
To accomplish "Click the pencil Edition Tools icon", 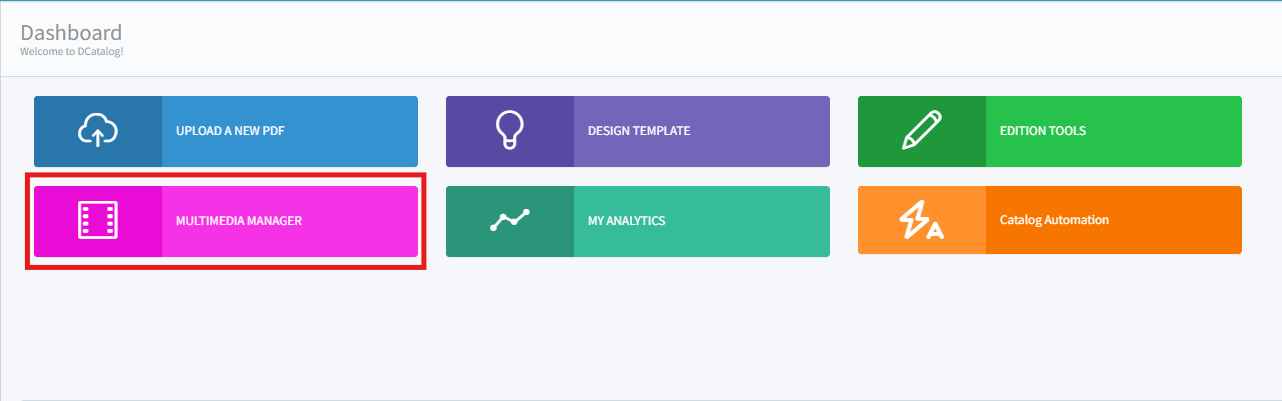I will tap(922, 131).
